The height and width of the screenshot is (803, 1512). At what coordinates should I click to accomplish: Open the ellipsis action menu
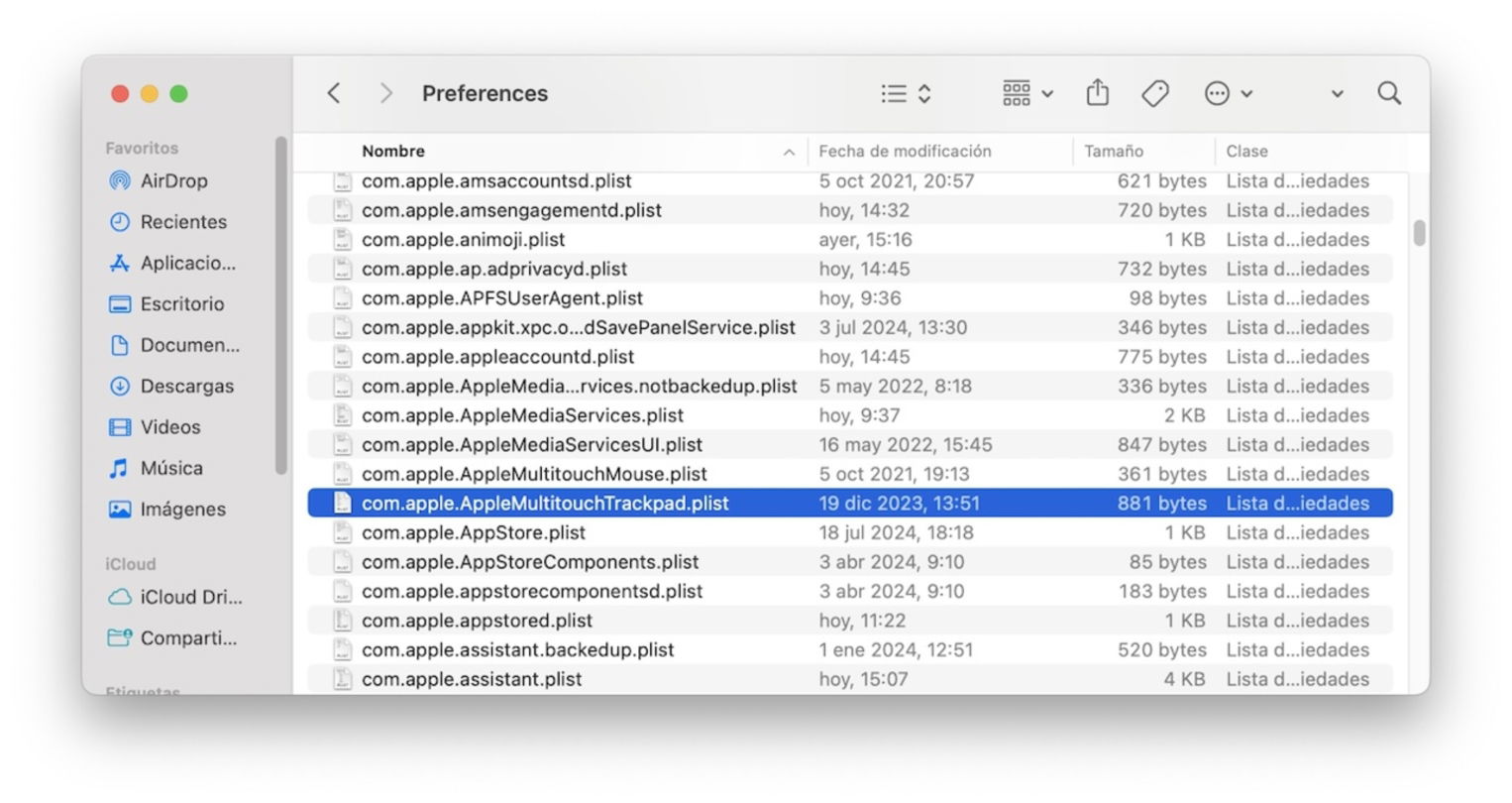(1228, 93)
